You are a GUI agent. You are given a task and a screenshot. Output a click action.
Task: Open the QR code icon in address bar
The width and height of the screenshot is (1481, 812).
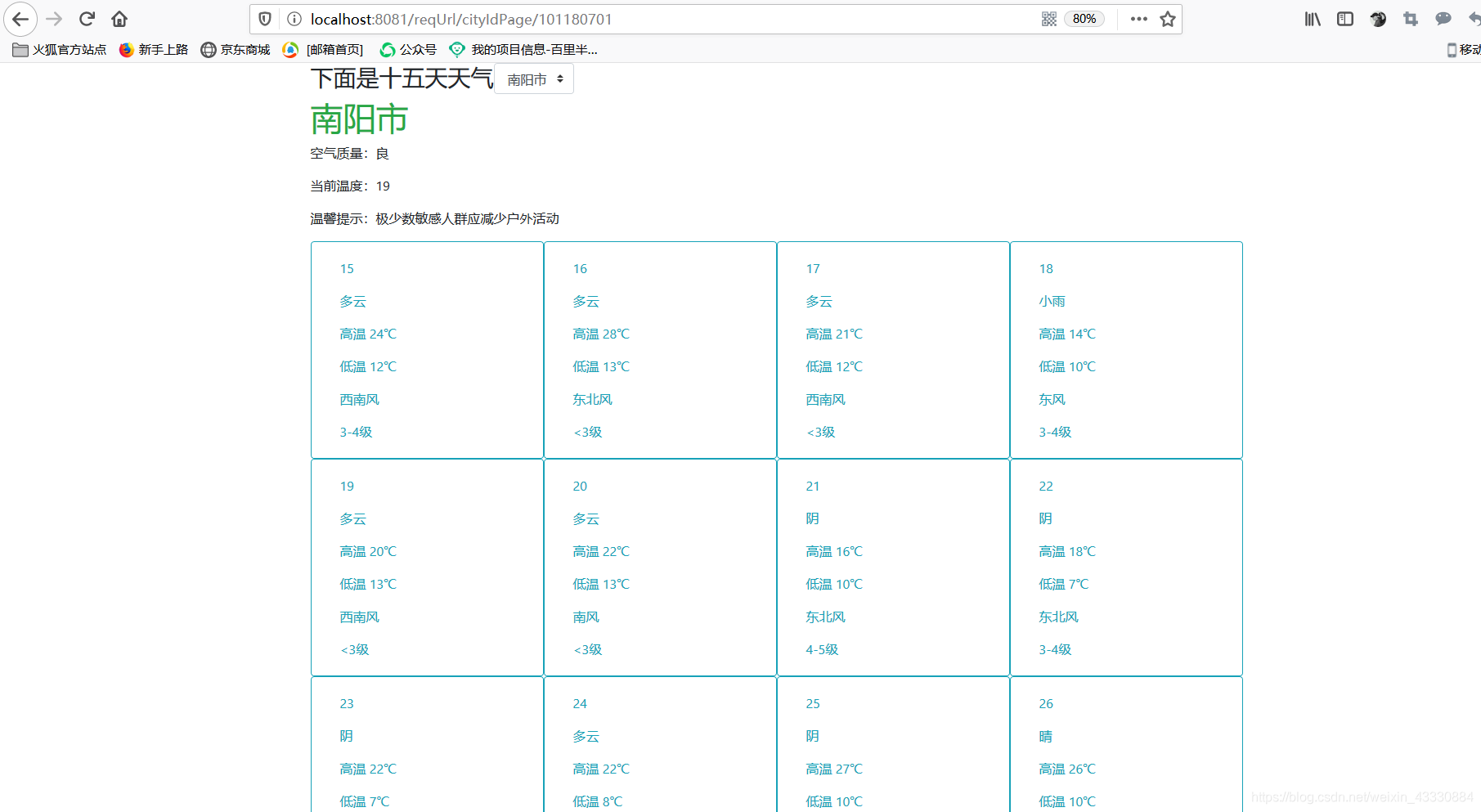(1049, 19)
